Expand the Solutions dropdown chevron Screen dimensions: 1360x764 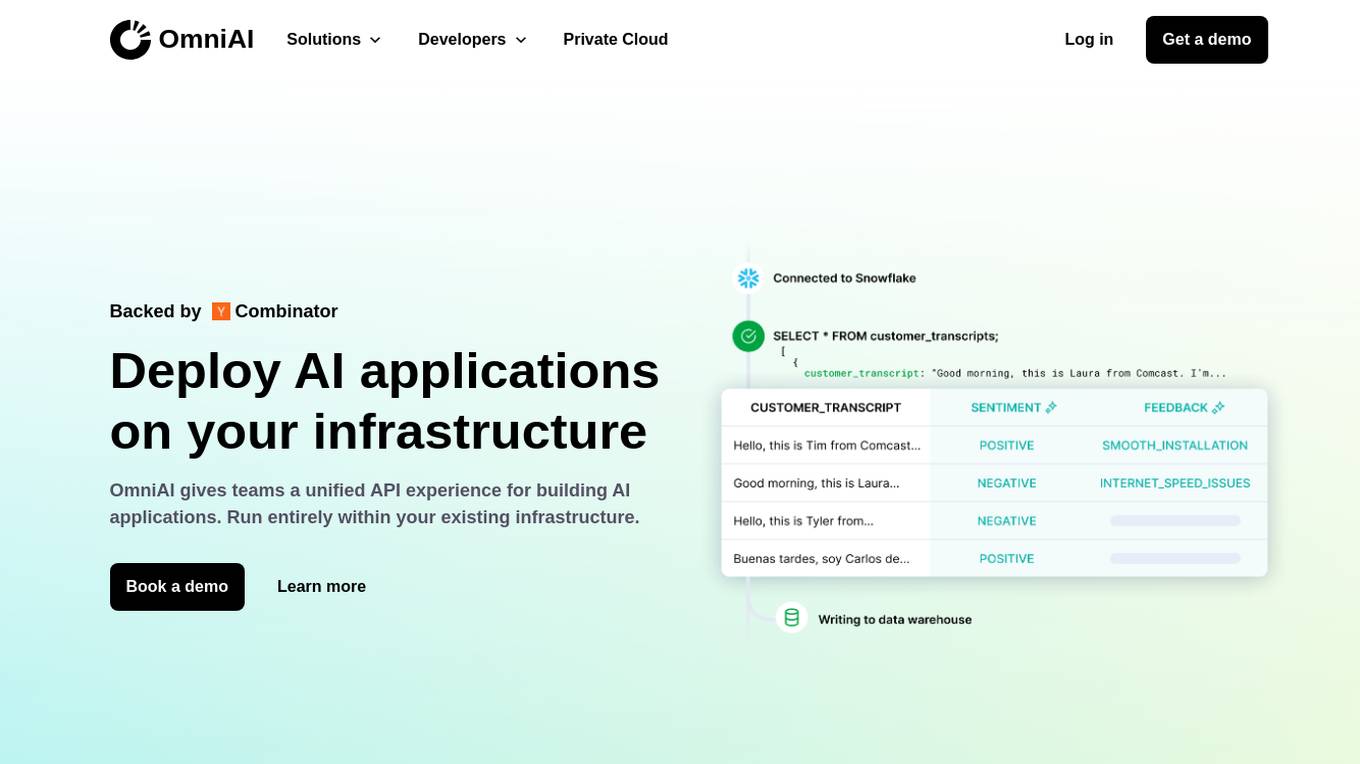(x=375, y=40)
